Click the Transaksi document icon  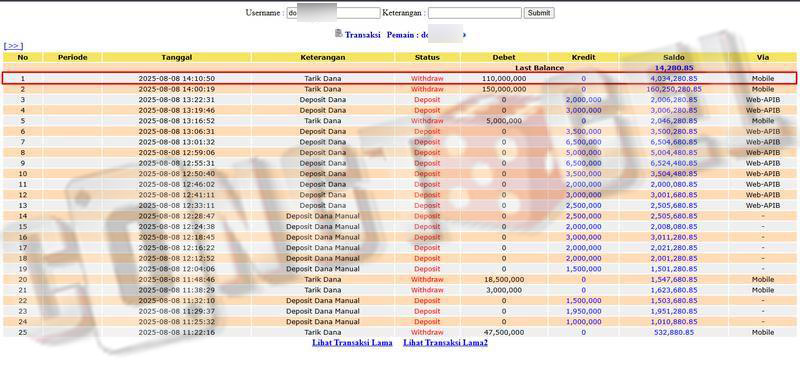338,34
